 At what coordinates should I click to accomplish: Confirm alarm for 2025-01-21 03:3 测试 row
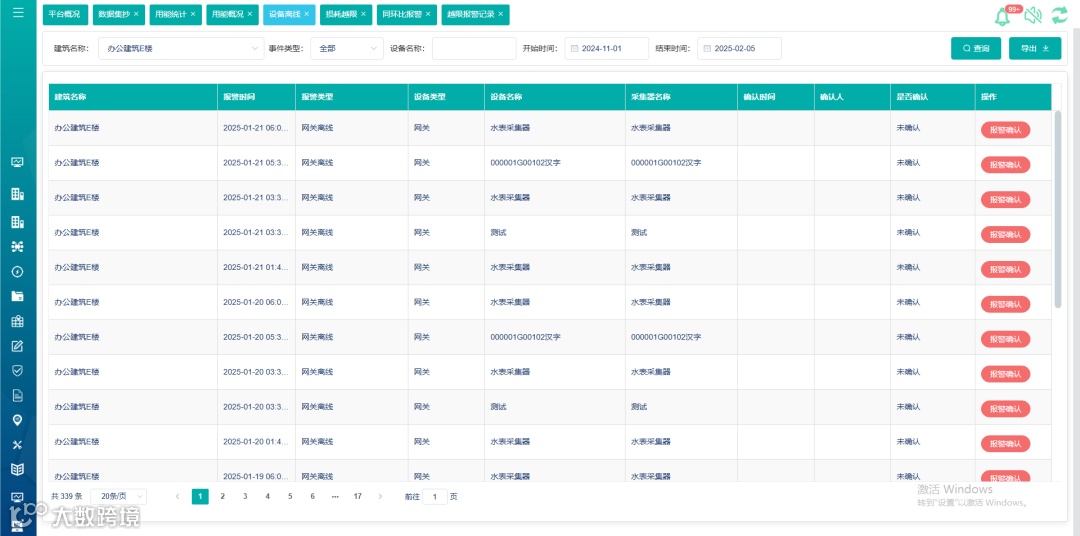1006,234
